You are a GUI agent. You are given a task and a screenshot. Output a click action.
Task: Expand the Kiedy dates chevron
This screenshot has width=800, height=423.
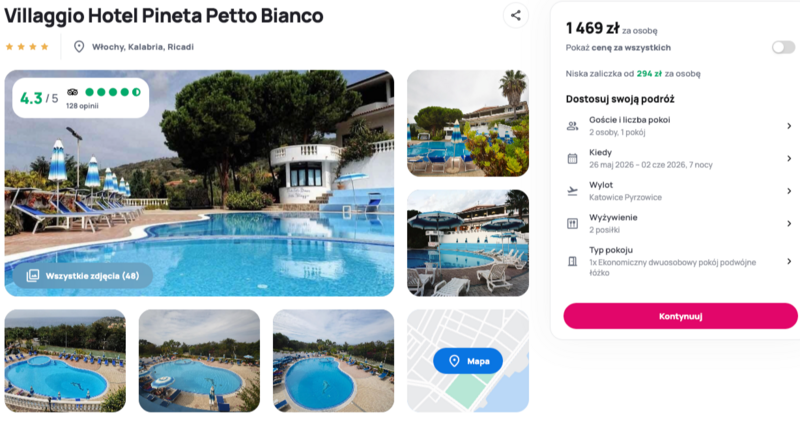(x=788, y=158)
